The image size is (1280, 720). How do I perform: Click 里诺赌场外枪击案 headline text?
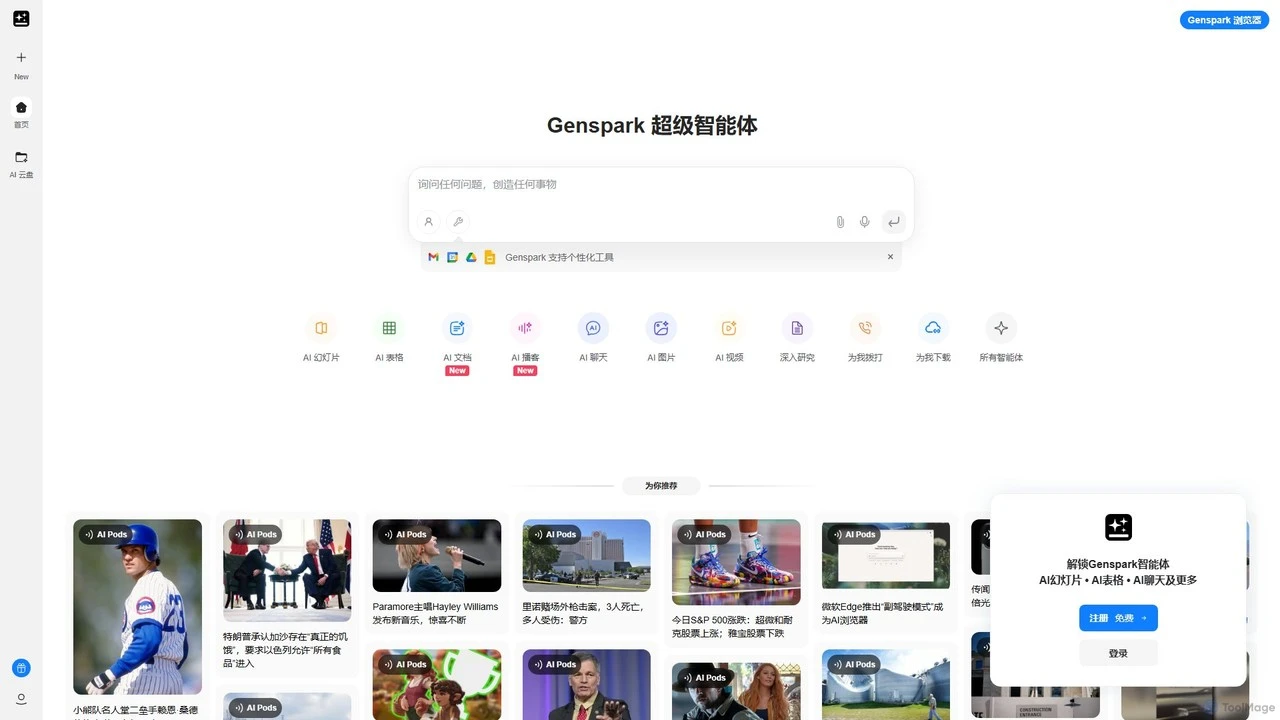[x=583, y=613]
